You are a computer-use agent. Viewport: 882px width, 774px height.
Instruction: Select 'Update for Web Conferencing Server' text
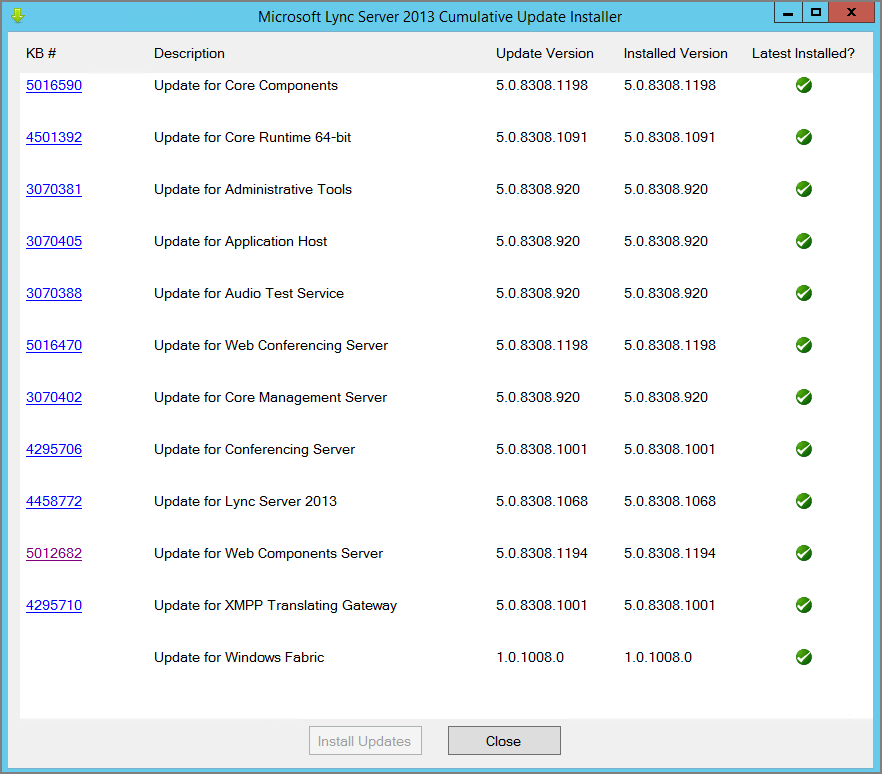pos(271,346)
